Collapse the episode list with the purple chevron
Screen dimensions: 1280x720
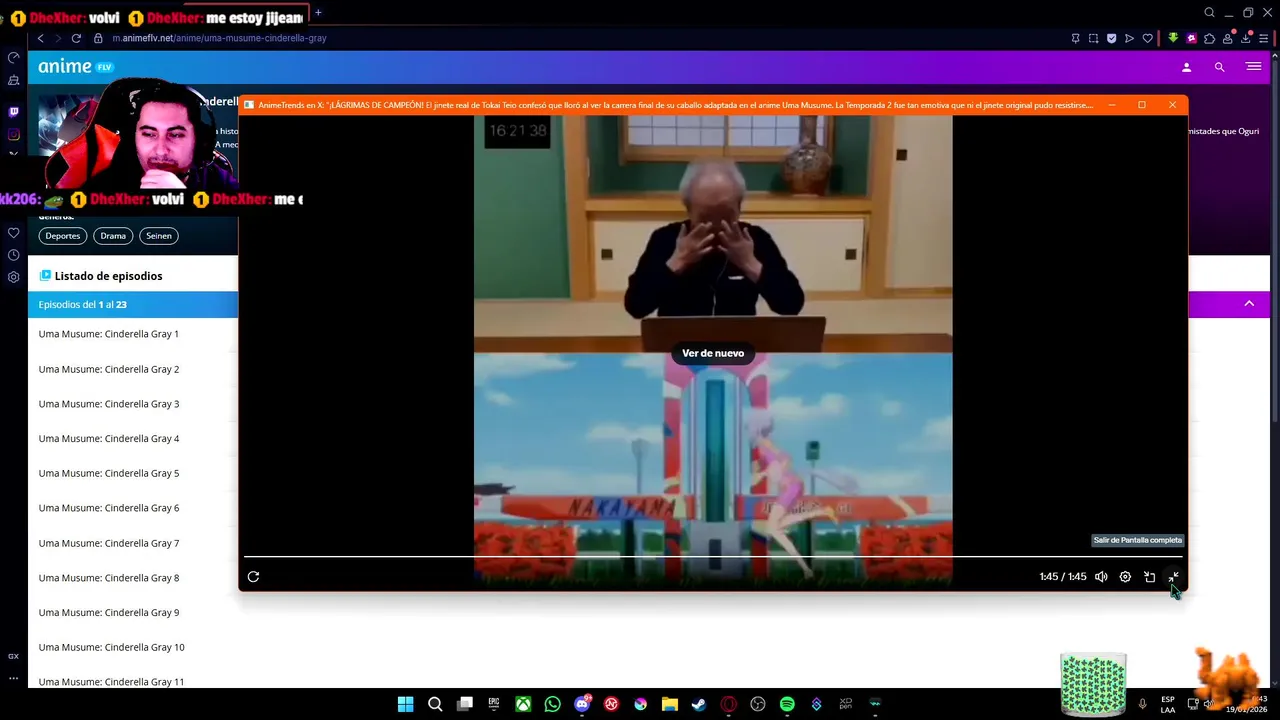(x=1249, y=304)
